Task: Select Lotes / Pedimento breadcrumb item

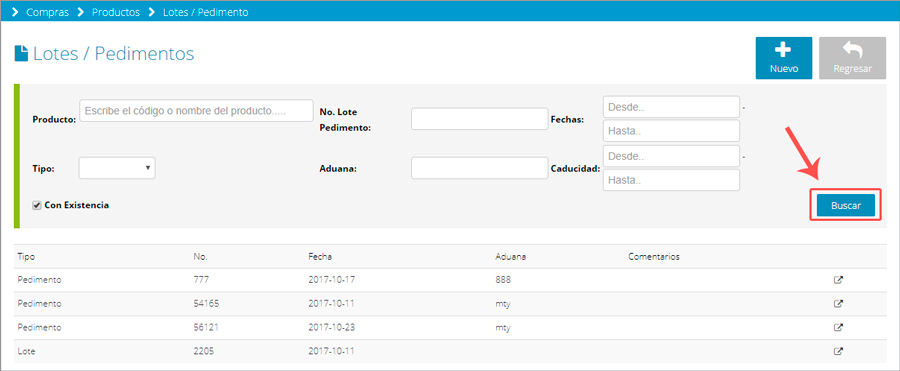Action: (205, 12)
